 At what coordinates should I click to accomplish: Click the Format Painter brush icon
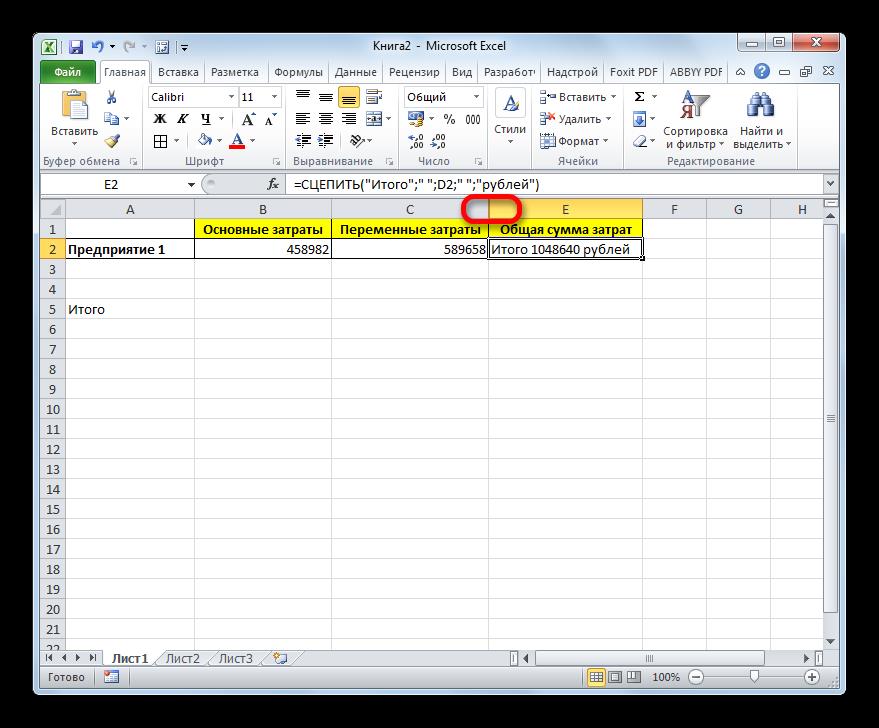pos(111,141)
